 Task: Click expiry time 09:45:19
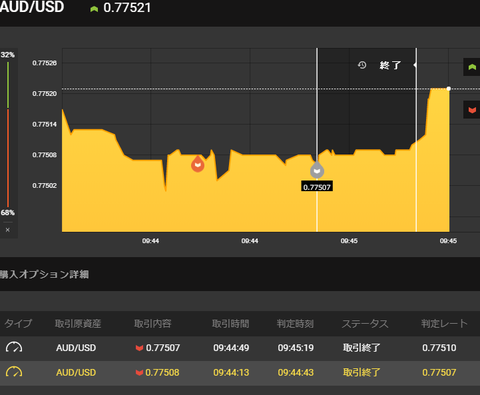[x=296, y=348]
